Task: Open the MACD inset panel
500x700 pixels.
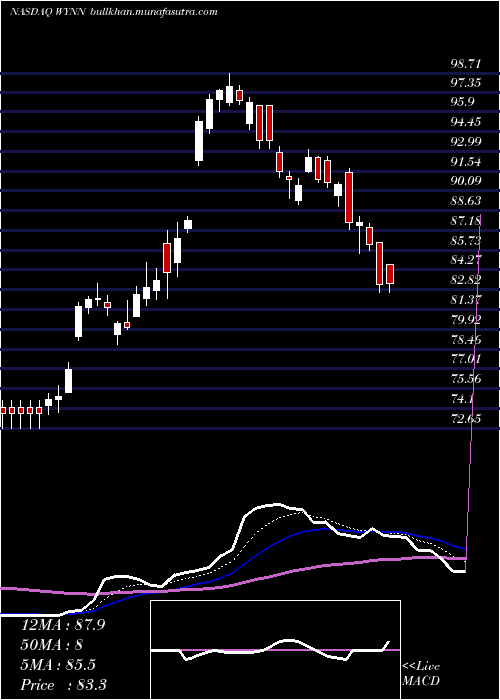Action: click(275, 650)
